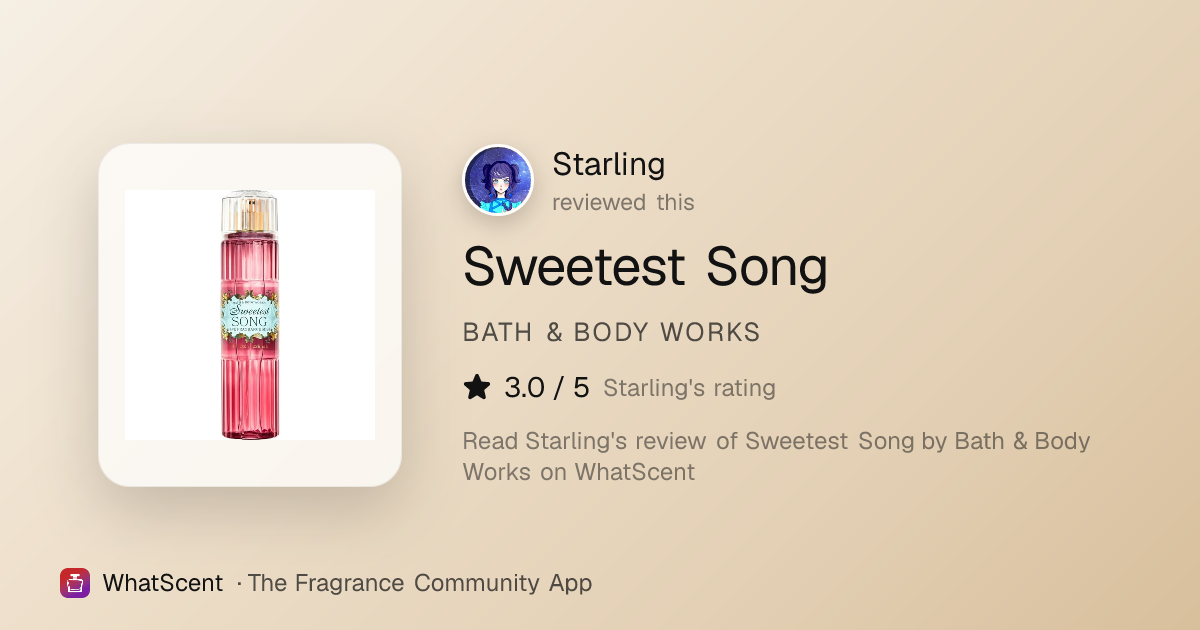Open the Sweetest Song bottle product image

pyautogui.click(x=250, y=315)
